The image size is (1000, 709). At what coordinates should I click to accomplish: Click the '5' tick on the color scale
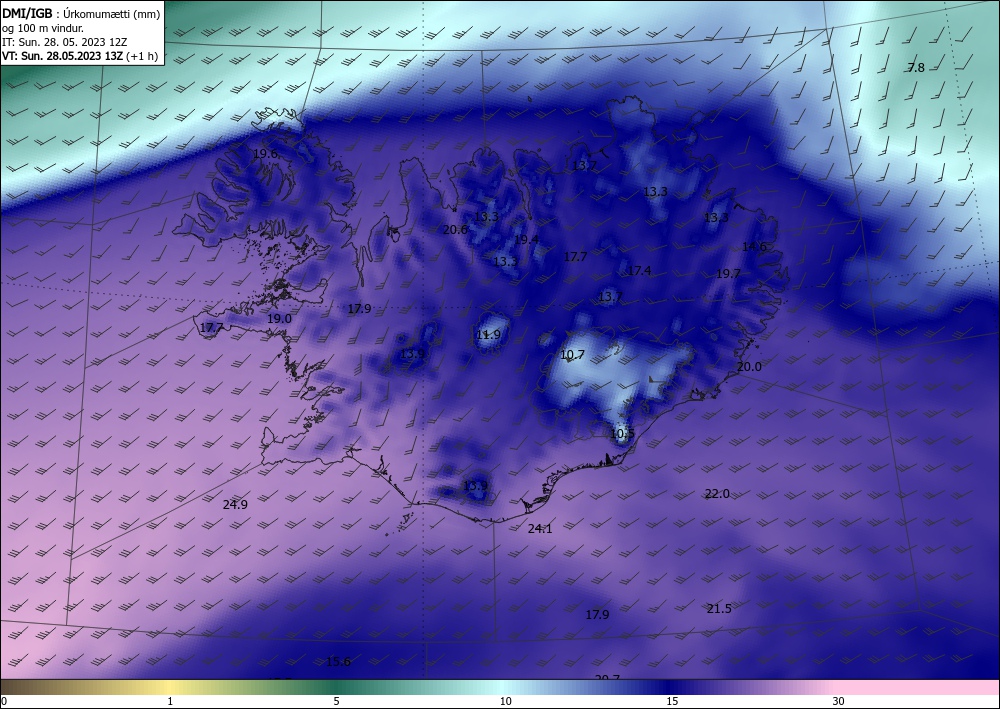pos(336,701)
